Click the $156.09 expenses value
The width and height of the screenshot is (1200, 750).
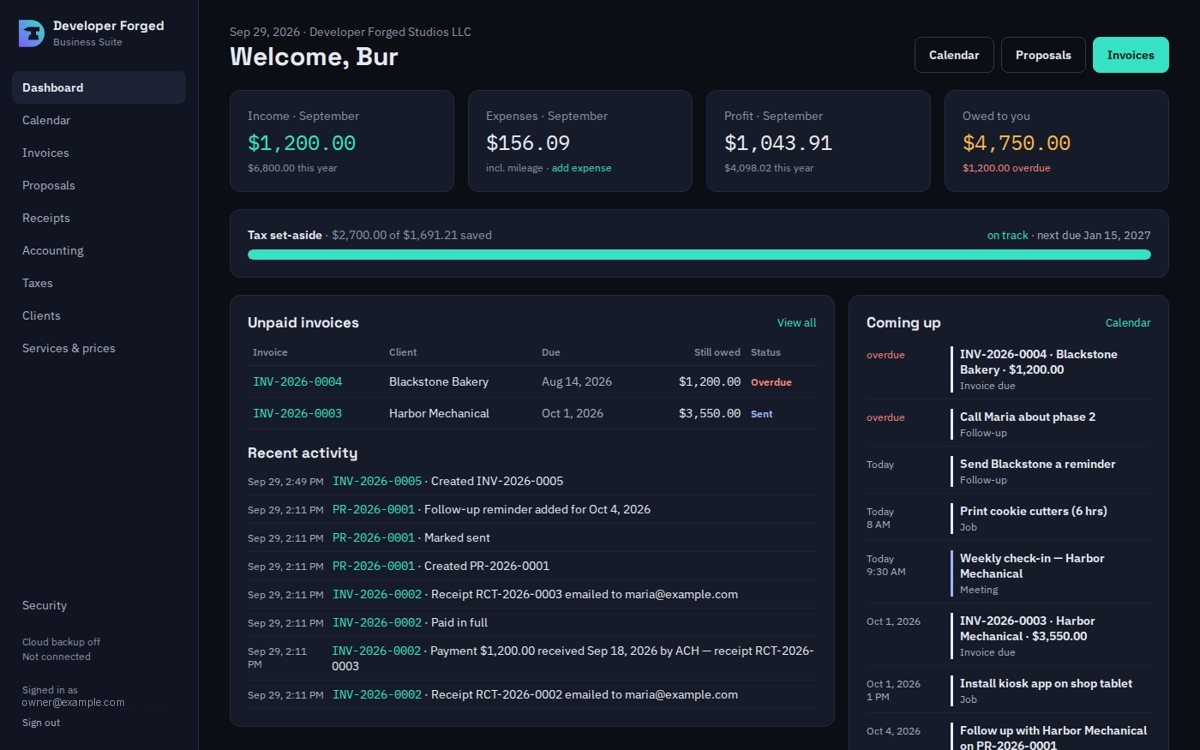(528, 143)
